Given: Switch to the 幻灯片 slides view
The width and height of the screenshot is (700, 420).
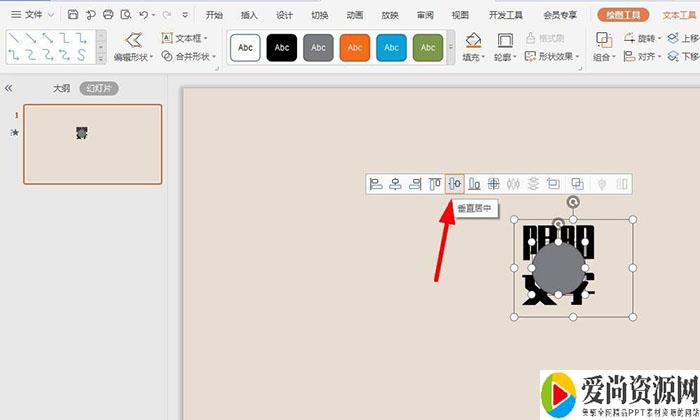Looking at the screenshot, I should [99, 89].
